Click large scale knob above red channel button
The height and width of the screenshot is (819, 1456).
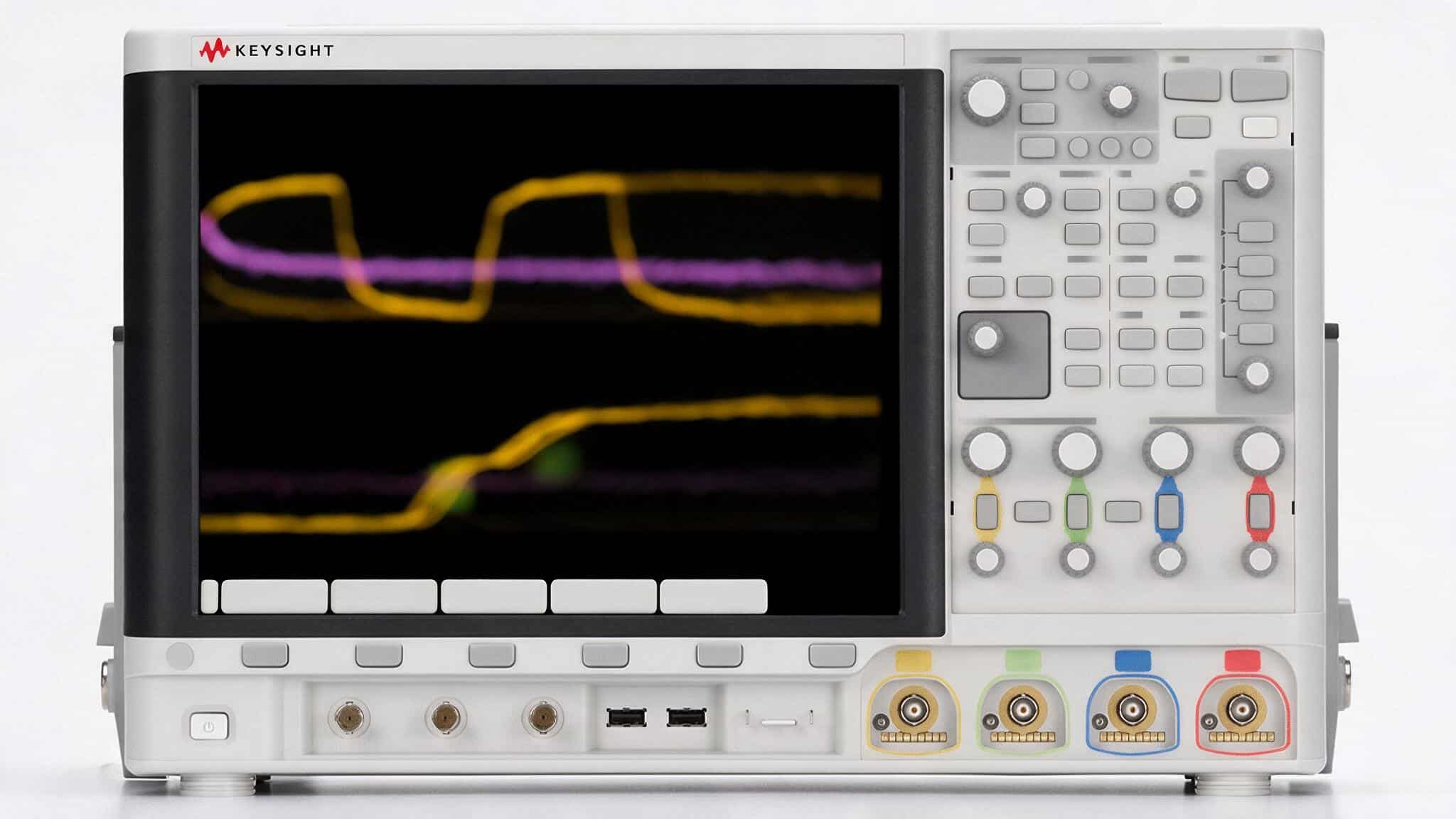[1259, 451]
